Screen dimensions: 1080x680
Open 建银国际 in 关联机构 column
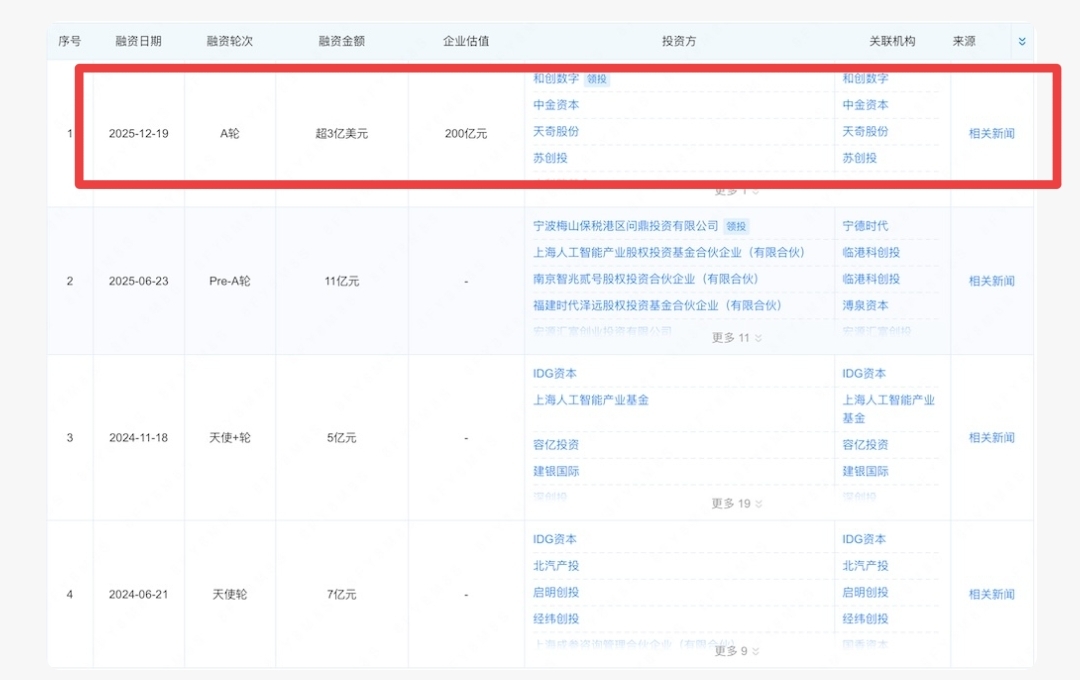pyautogui.click(x=865, y=471)
